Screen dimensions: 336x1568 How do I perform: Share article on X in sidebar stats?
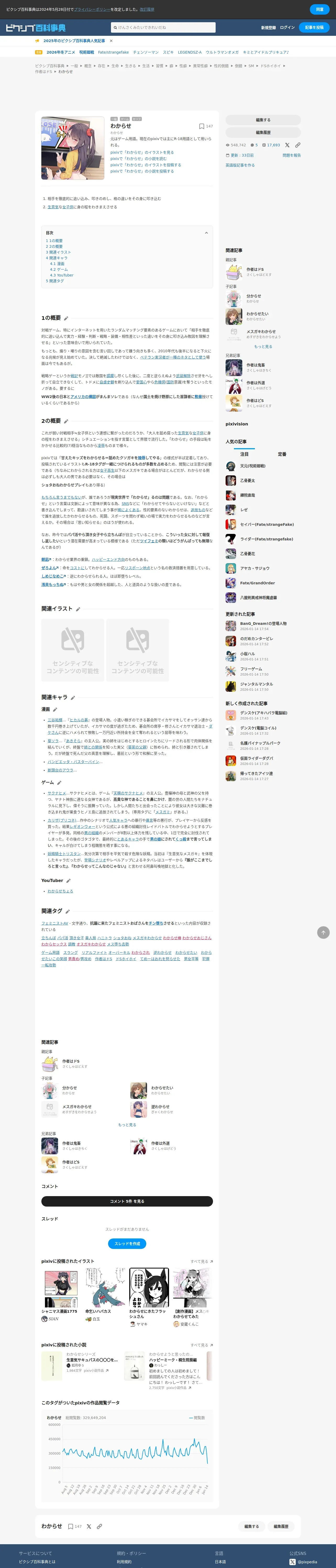pos(287,145)
